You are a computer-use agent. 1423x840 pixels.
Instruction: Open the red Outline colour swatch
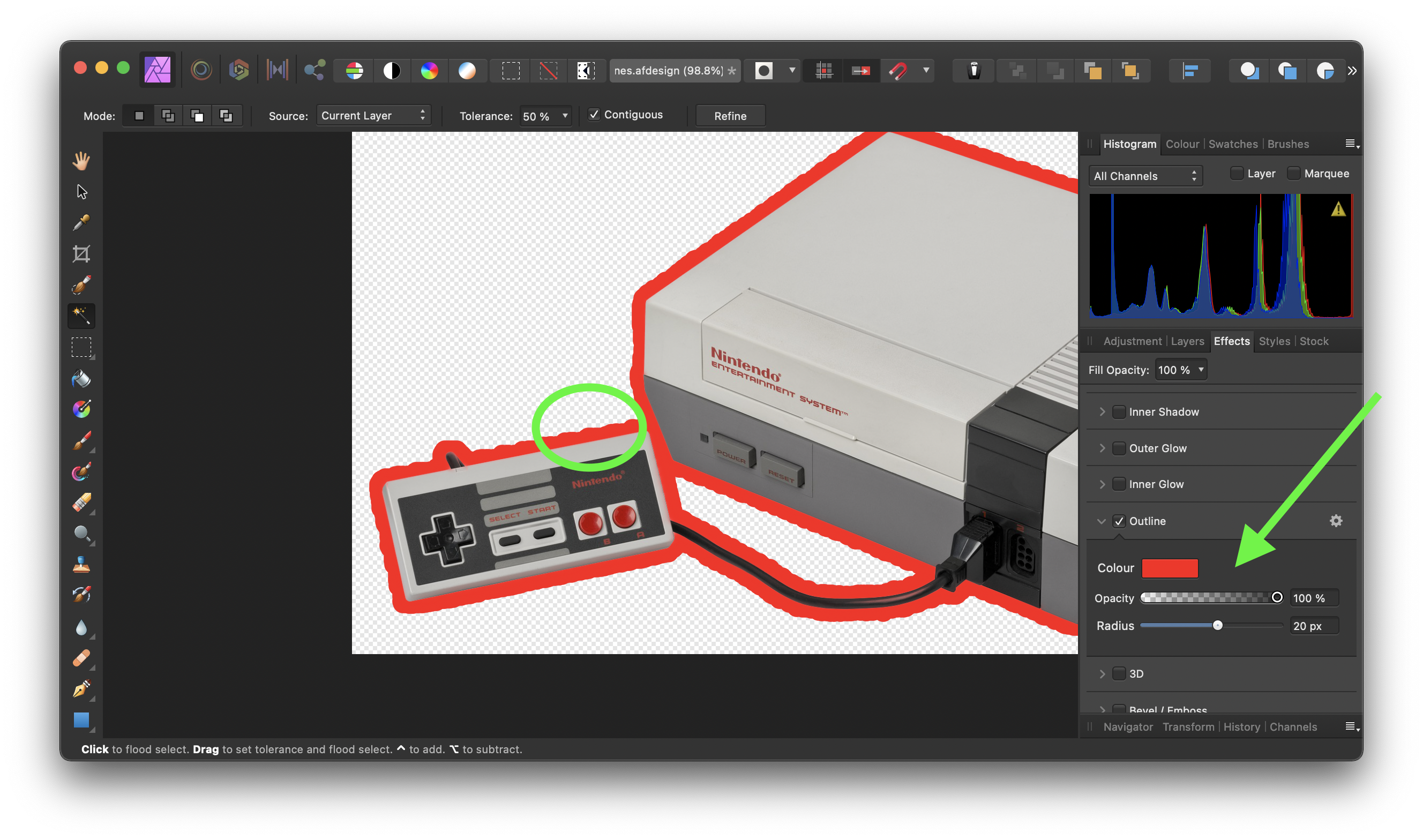click(x=1170, y=568)
